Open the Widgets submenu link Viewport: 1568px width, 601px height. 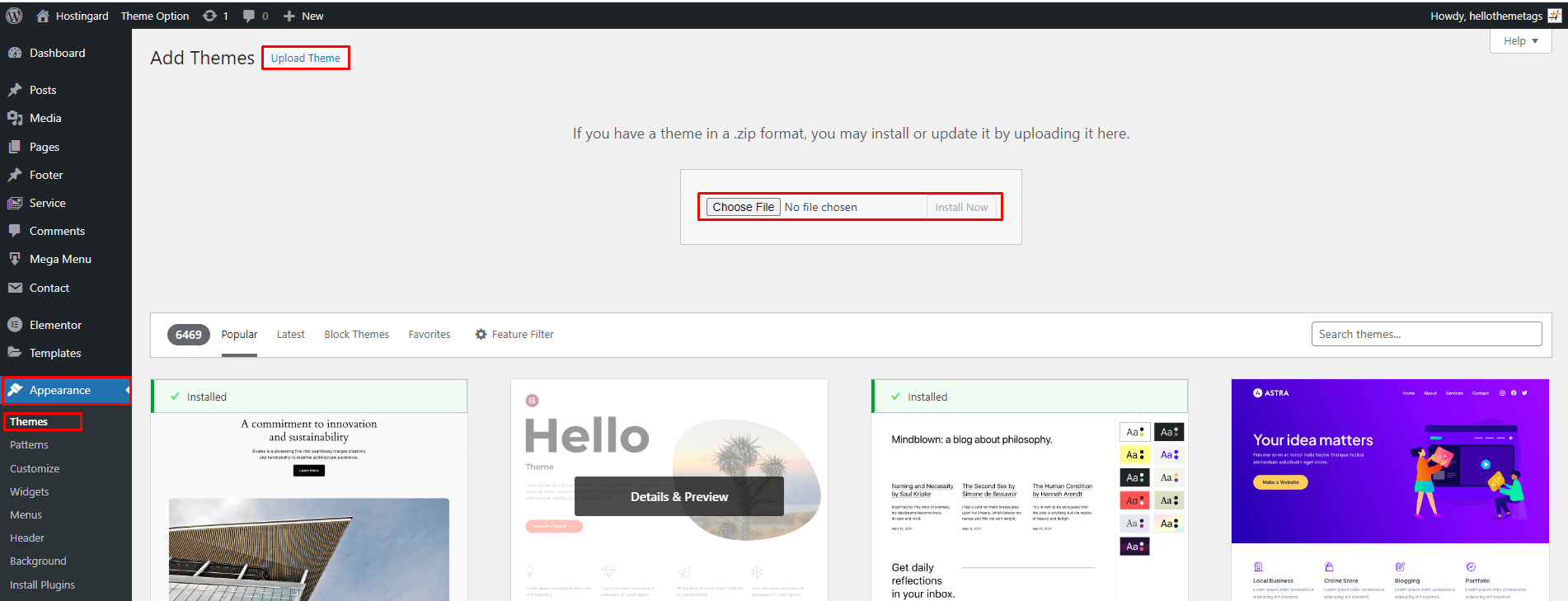30,491
